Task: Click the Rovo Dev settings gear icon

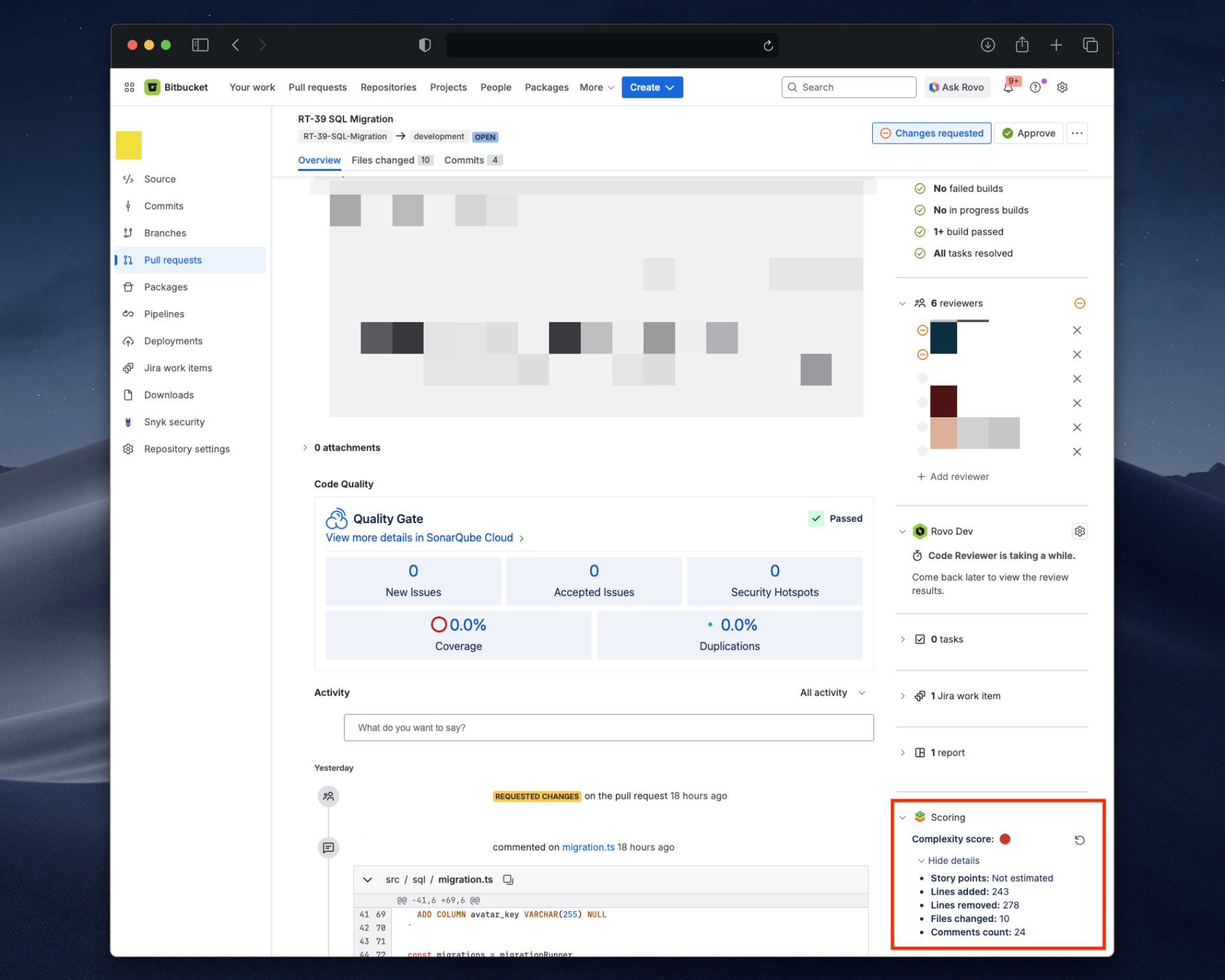Action: click(x=1080, y=531)
